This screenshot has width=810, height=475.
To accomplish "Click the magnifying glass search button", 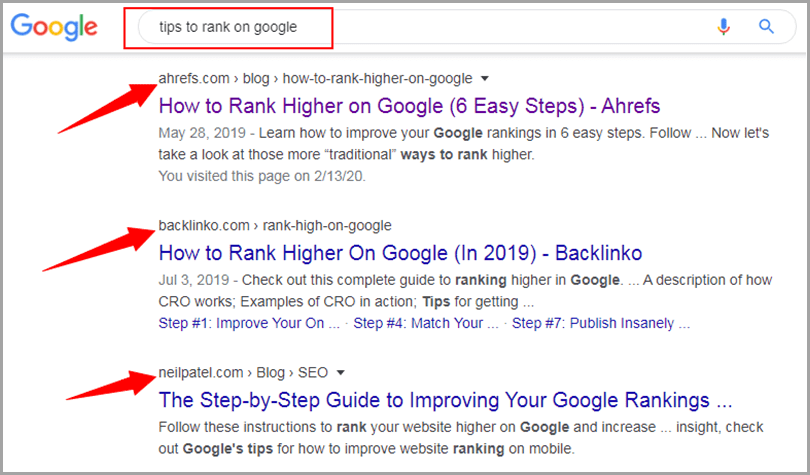I will (x=766, y=26).
